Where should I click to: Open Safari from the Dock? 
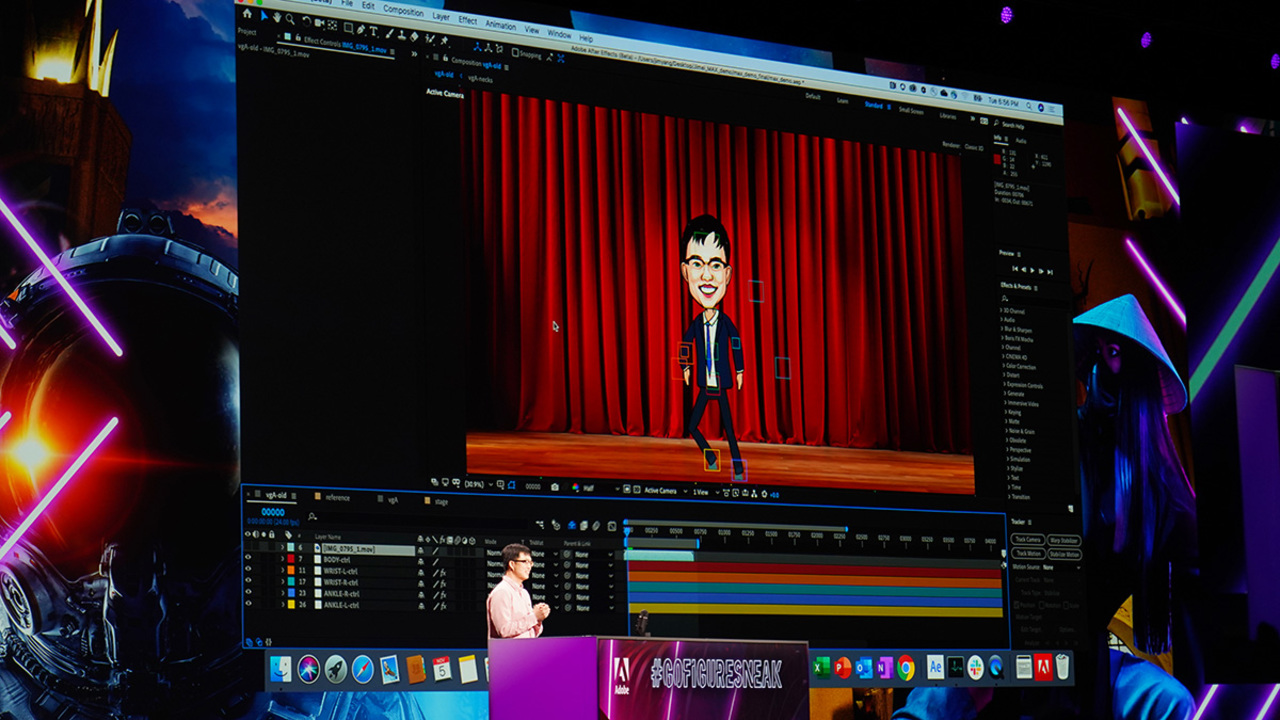[x=363, y=669]
